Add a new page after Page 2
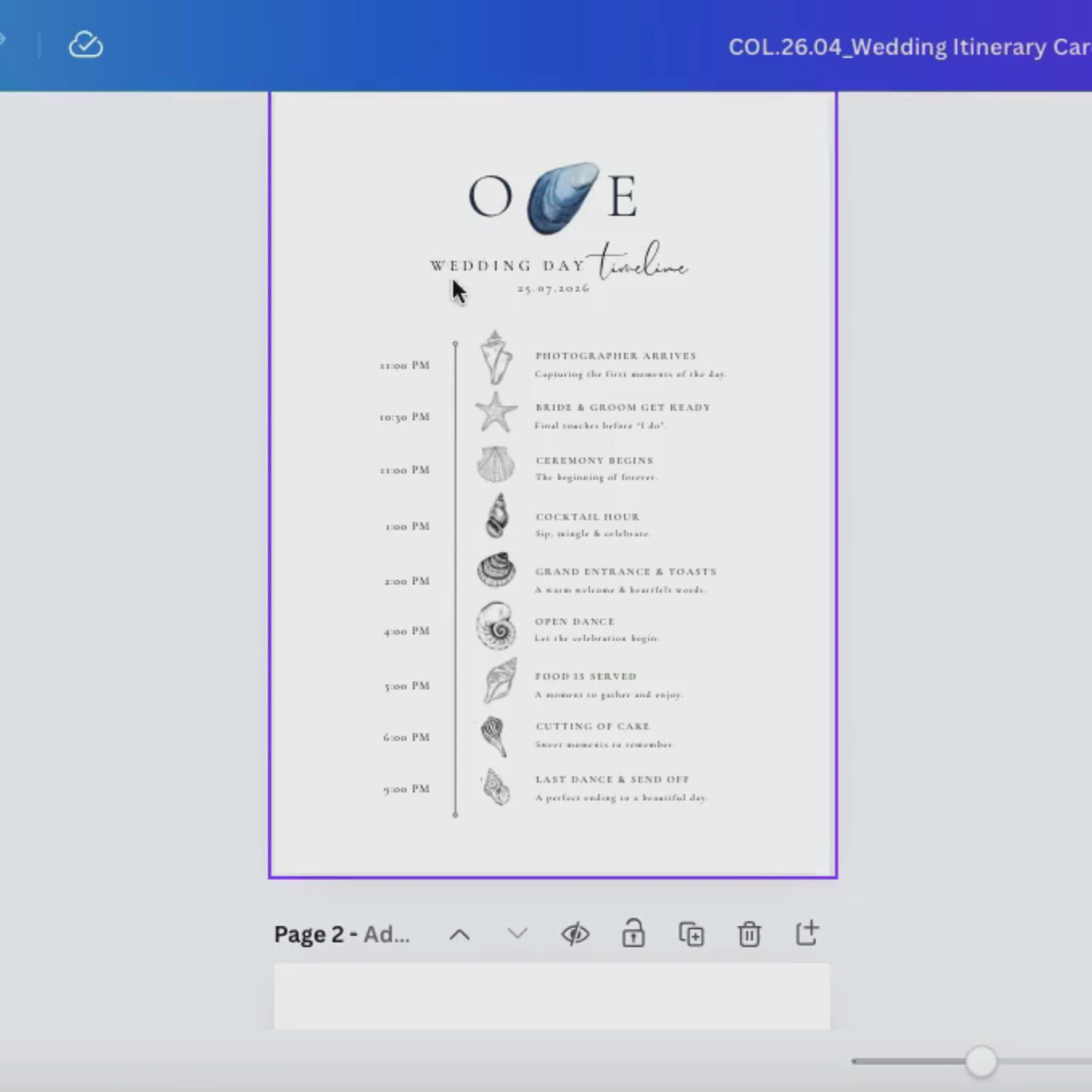Viewport: 1092px width, 1092px height. 806,933
